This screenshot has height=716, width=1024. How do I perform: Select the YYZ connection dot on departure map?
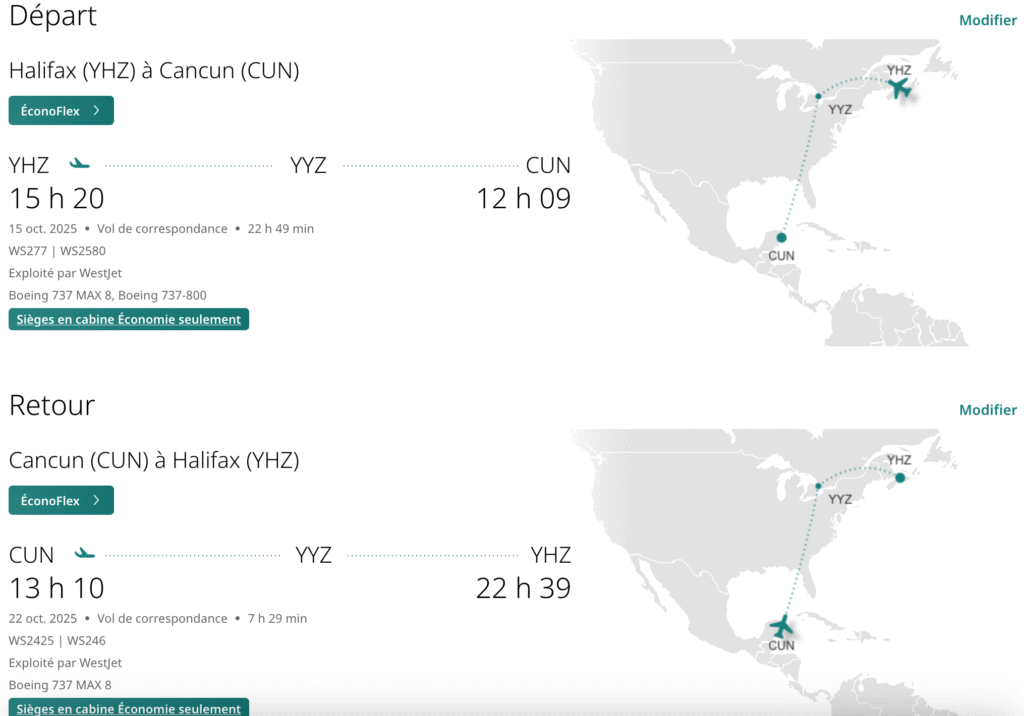(x=818, y=96)
